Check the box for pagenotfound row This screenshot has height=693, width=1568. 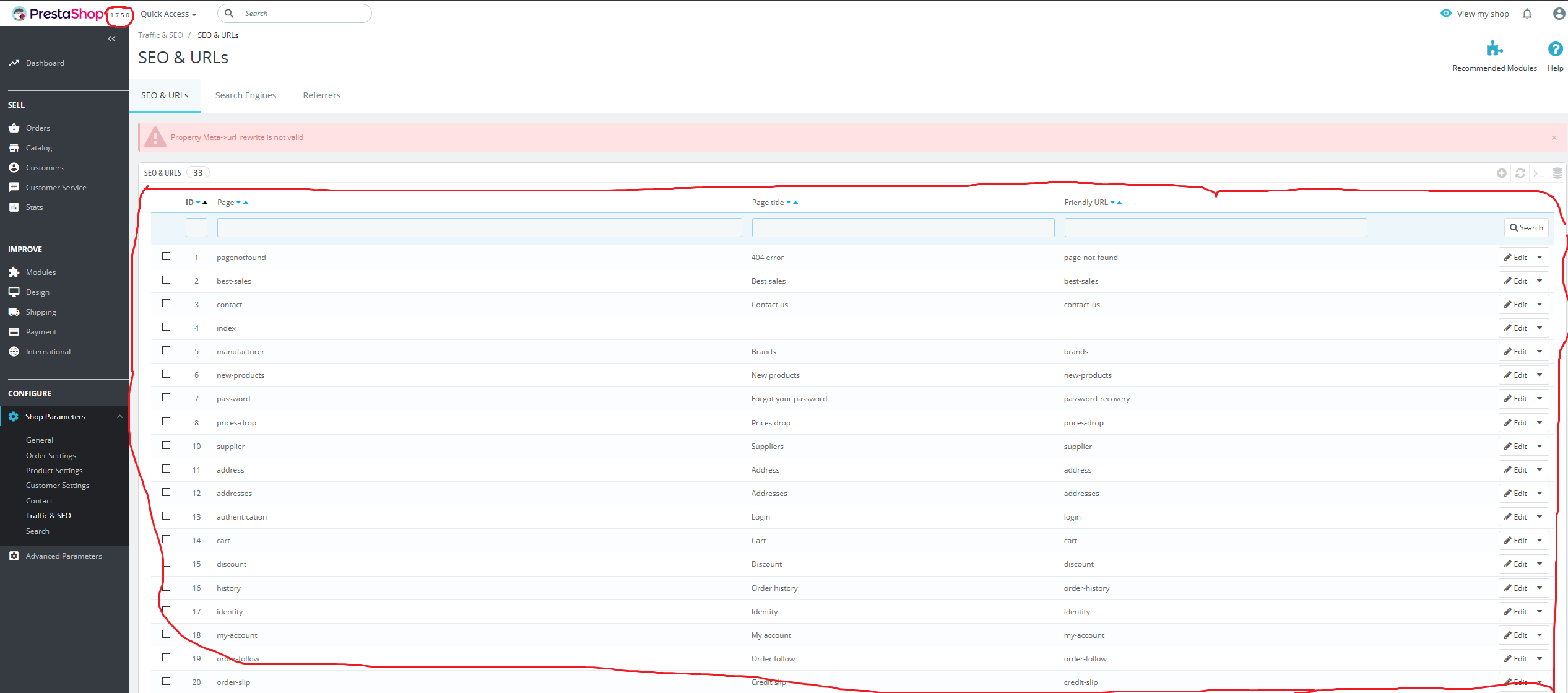[166, 256]
